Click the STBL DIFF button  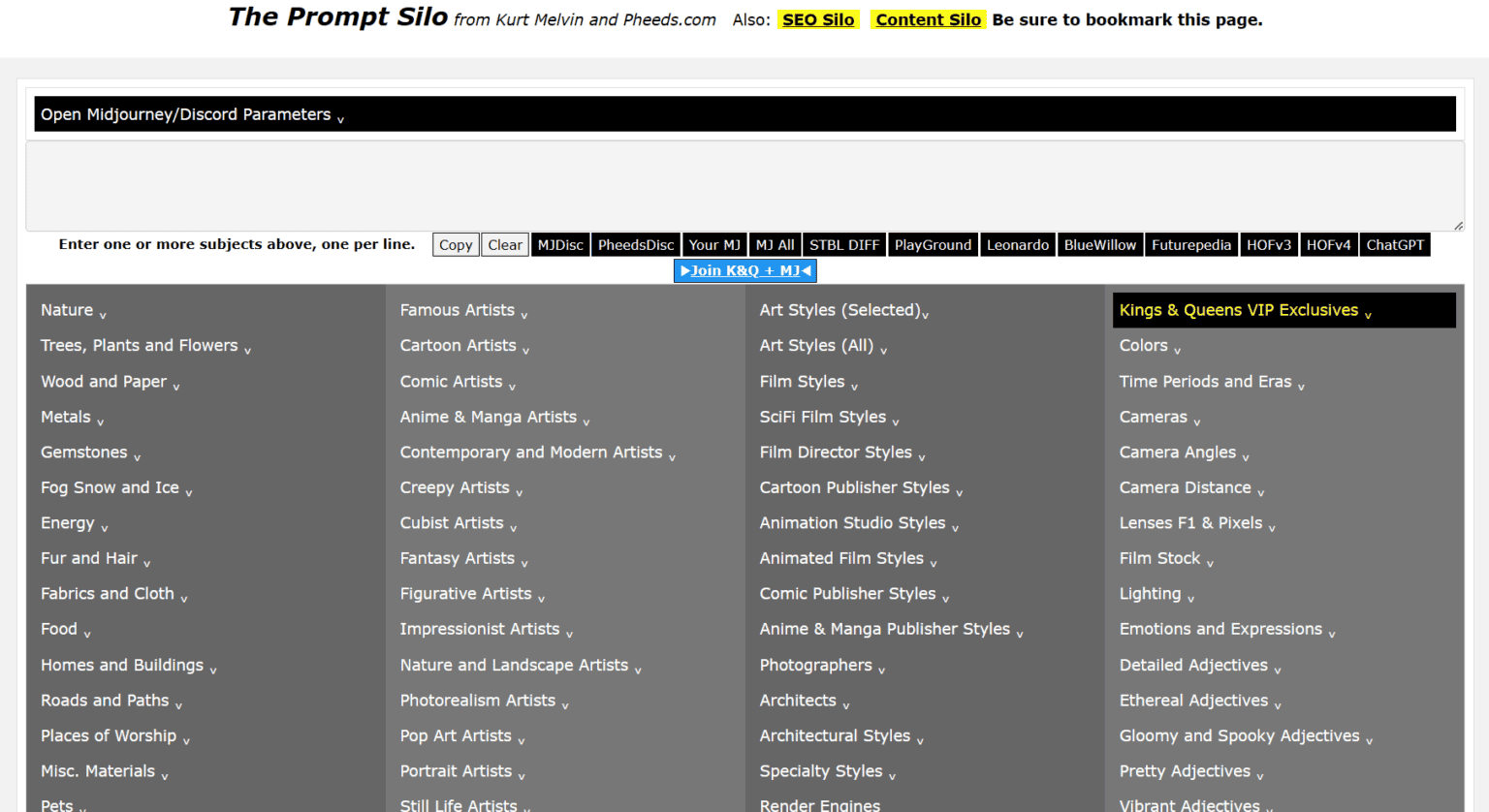pyautogui.click(x=843, y=245)
